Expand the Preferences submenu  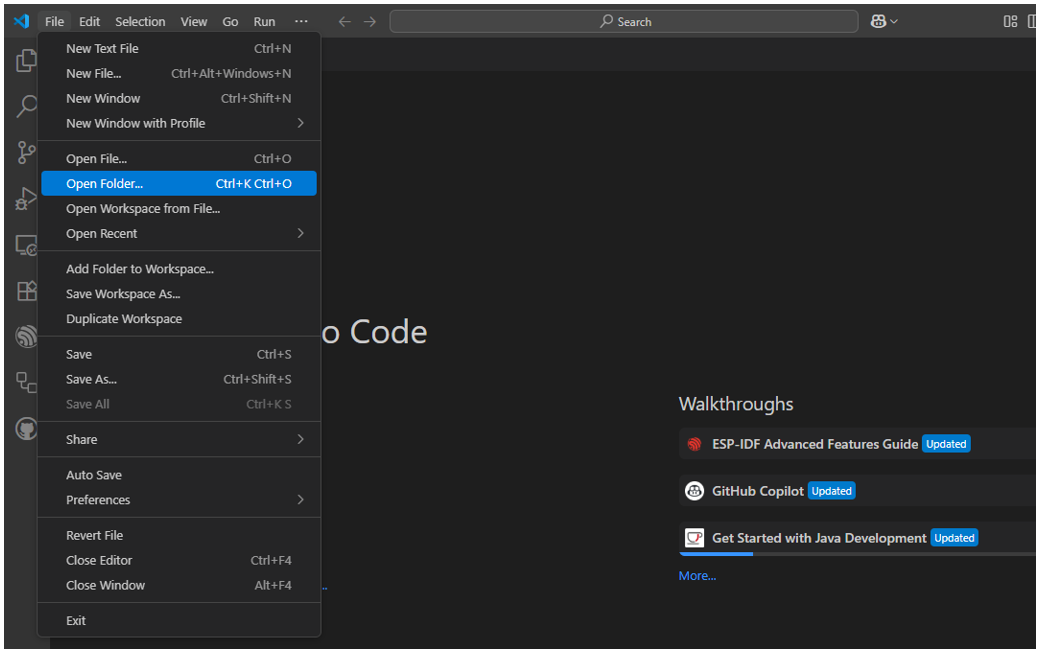pos(179,500)
